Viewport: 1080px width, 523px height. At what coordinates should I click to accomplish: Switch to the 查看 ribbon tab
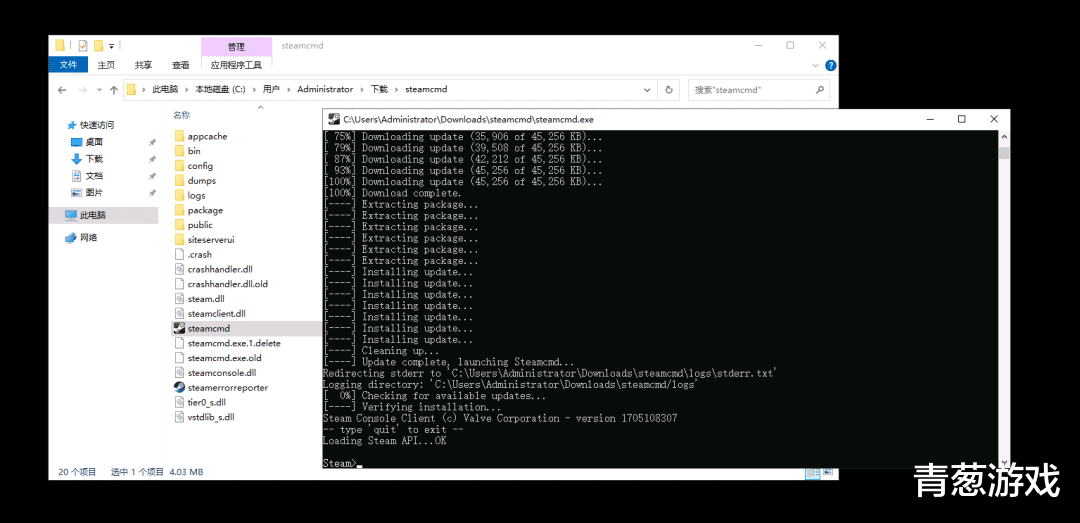coord(180,65)
